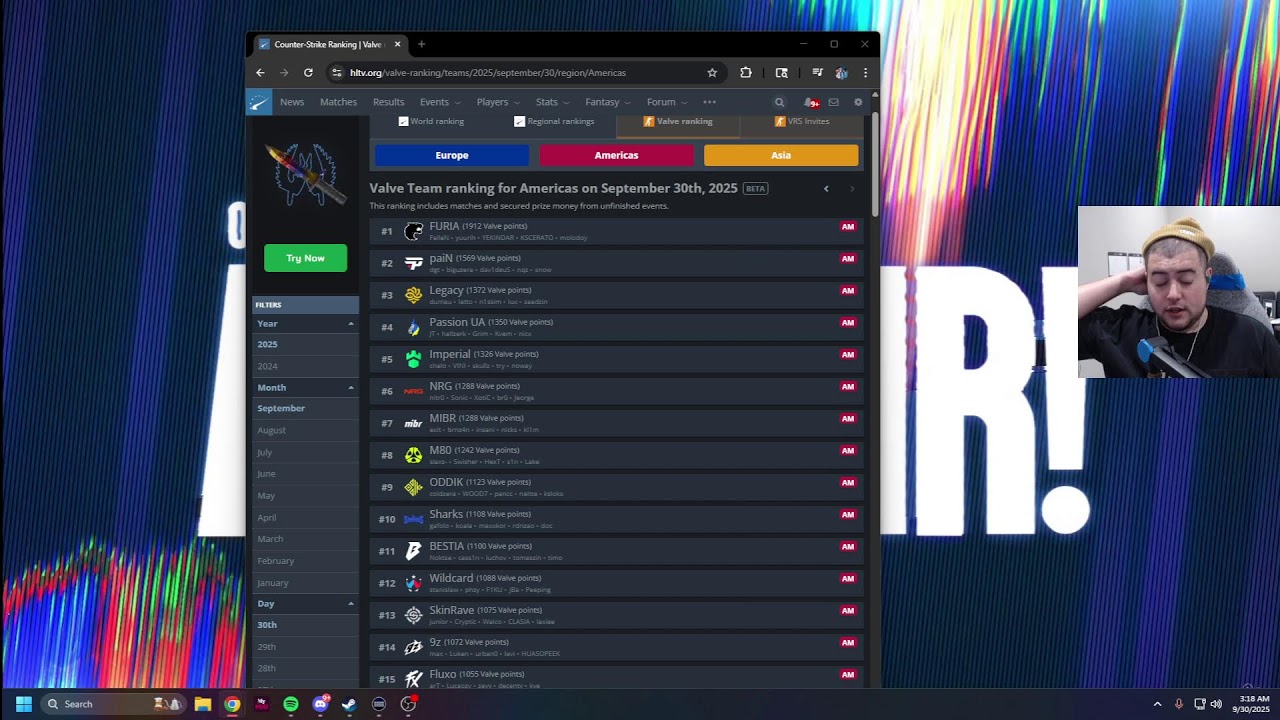Click the page vertical scrollbar
The width and height of the screenshot is (1280, 720).
point(875,165)
